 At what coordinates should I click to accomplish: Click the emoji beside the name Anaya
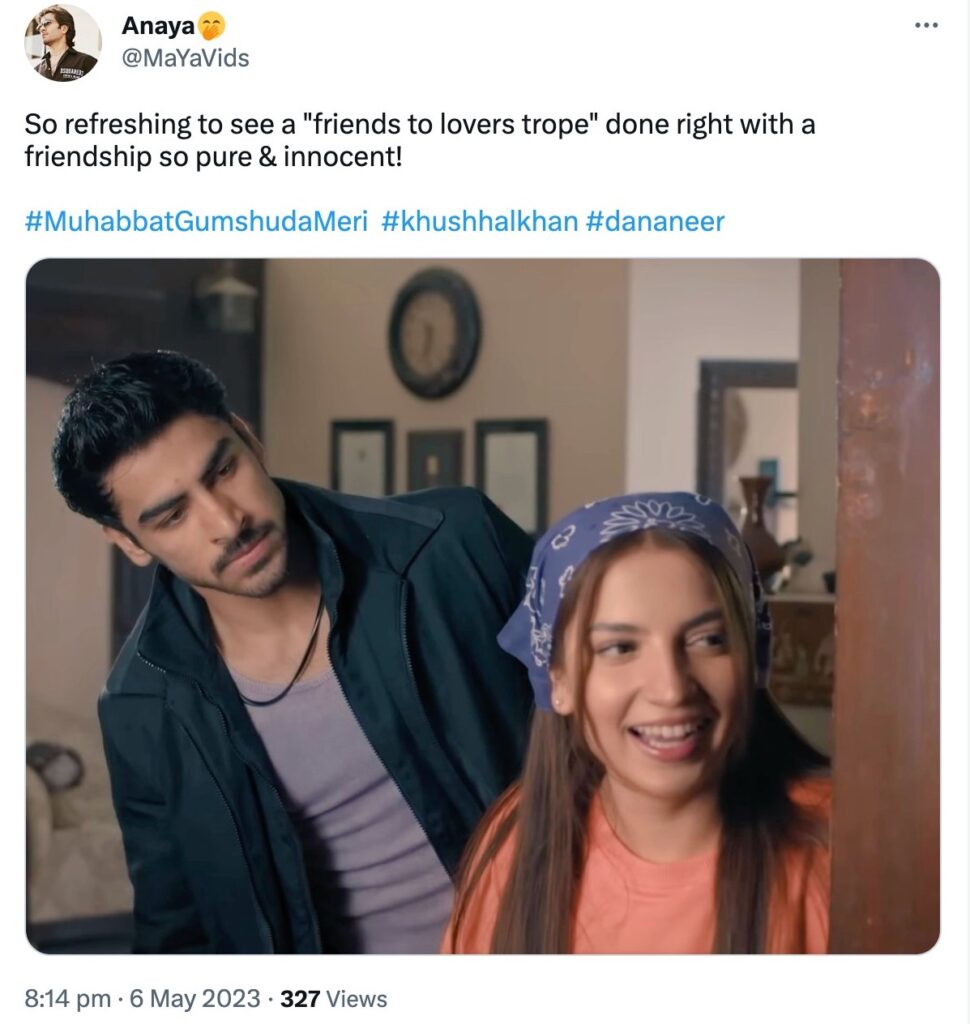212,26
